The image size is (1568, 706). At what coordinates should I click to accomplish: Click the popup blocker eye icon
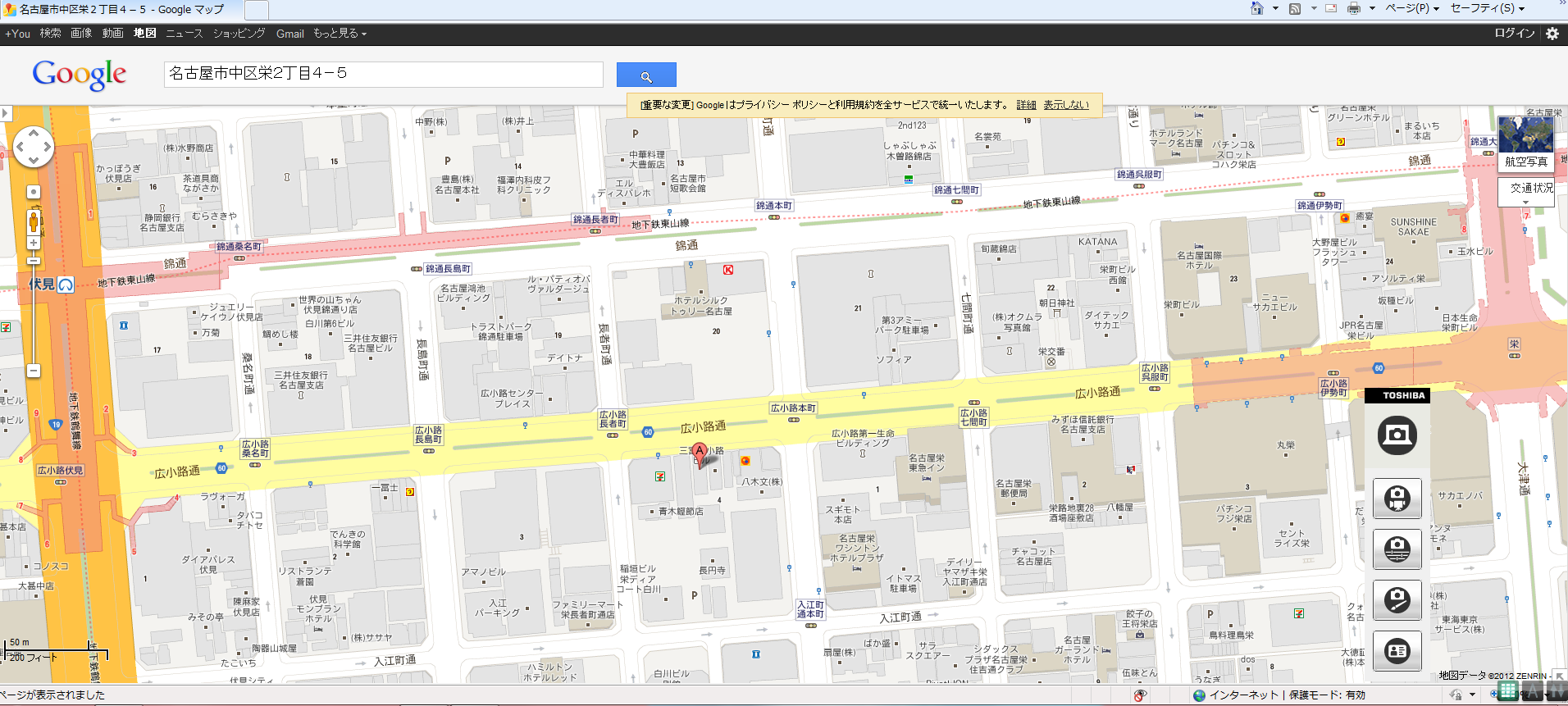[x=1140, y=695]
